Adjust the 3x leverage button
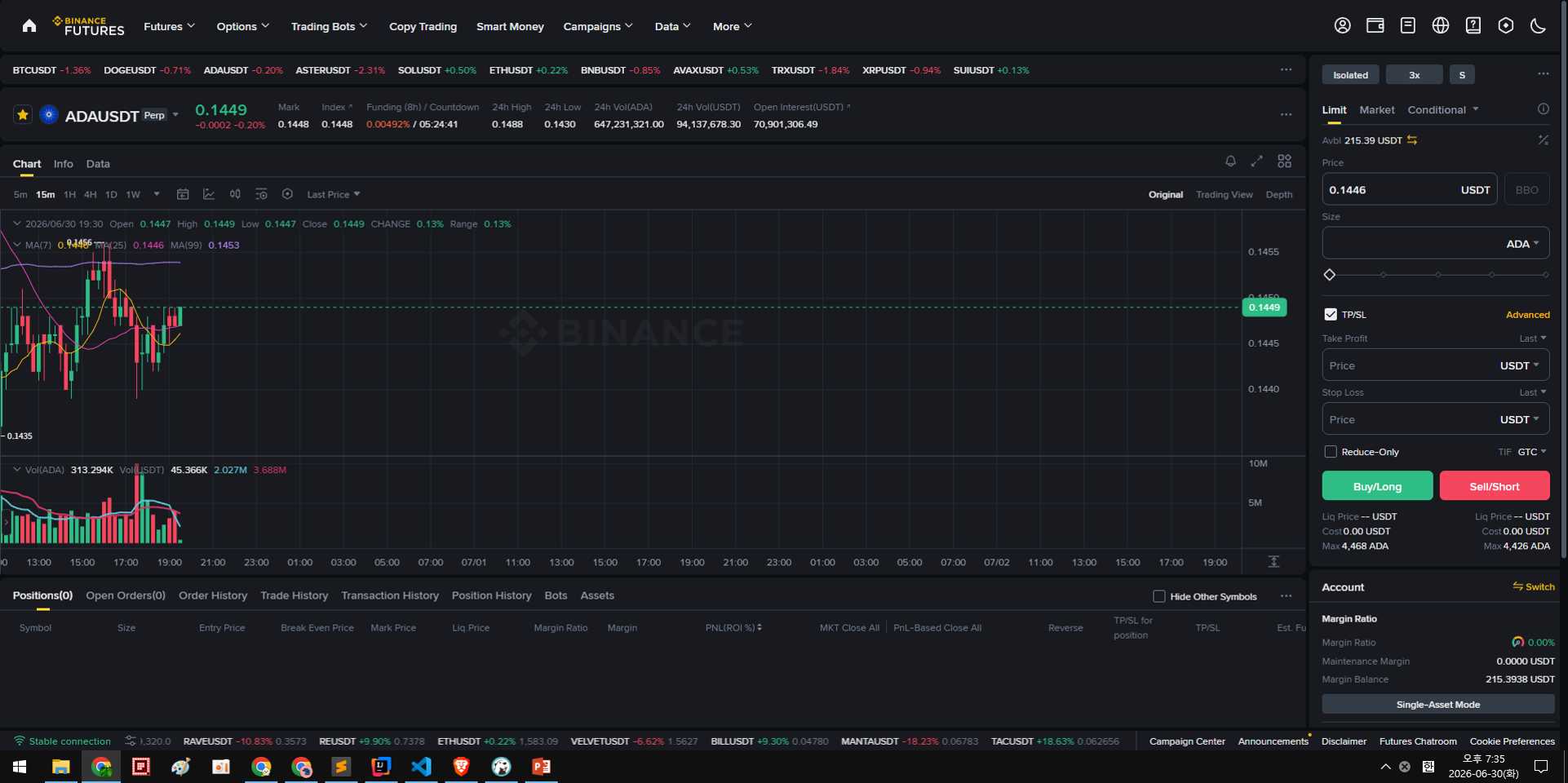The image size is (1568, 783). click(1414, 75)
